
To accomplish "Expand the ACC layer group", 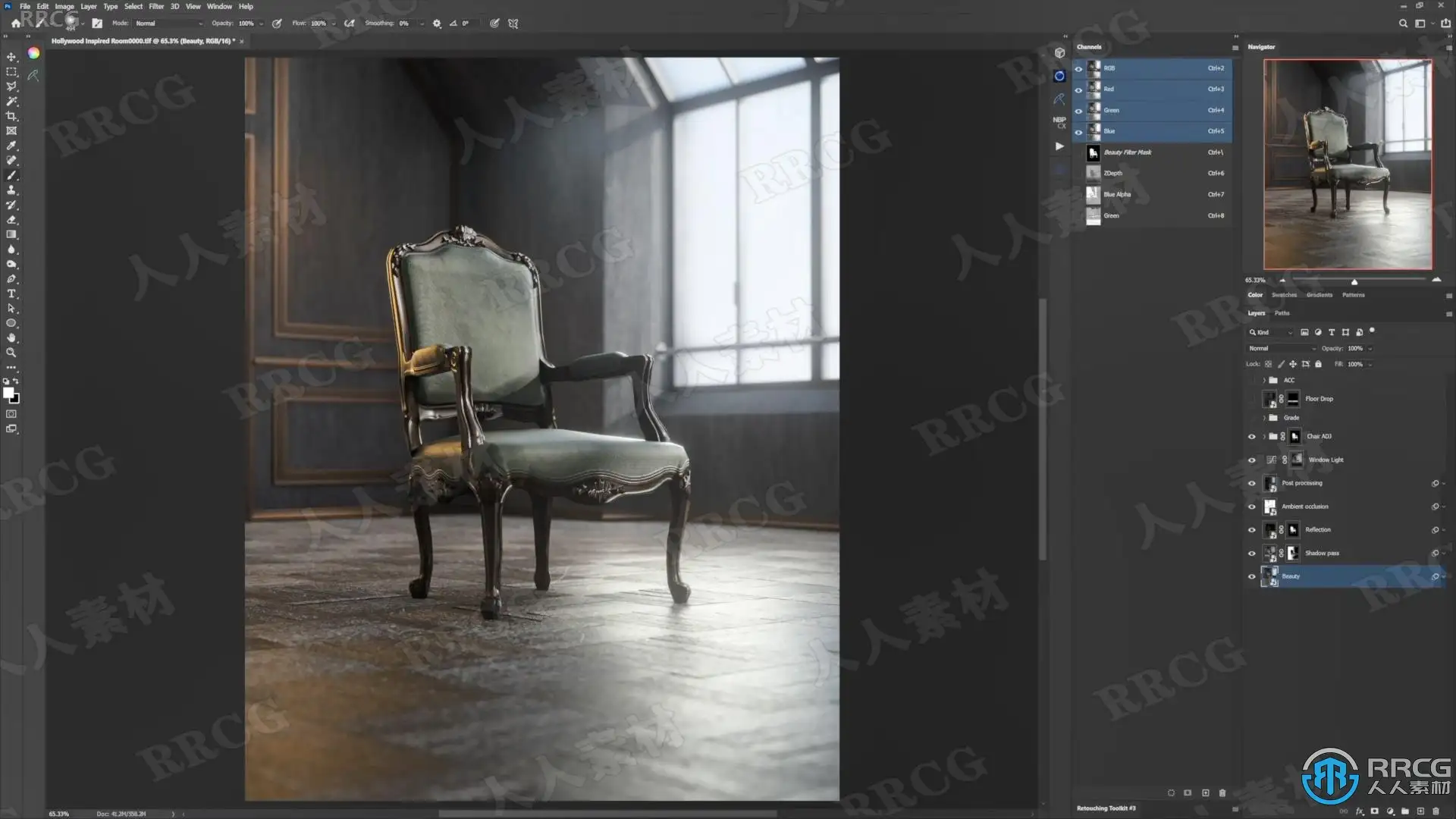I will click(x=1264, y=380).
